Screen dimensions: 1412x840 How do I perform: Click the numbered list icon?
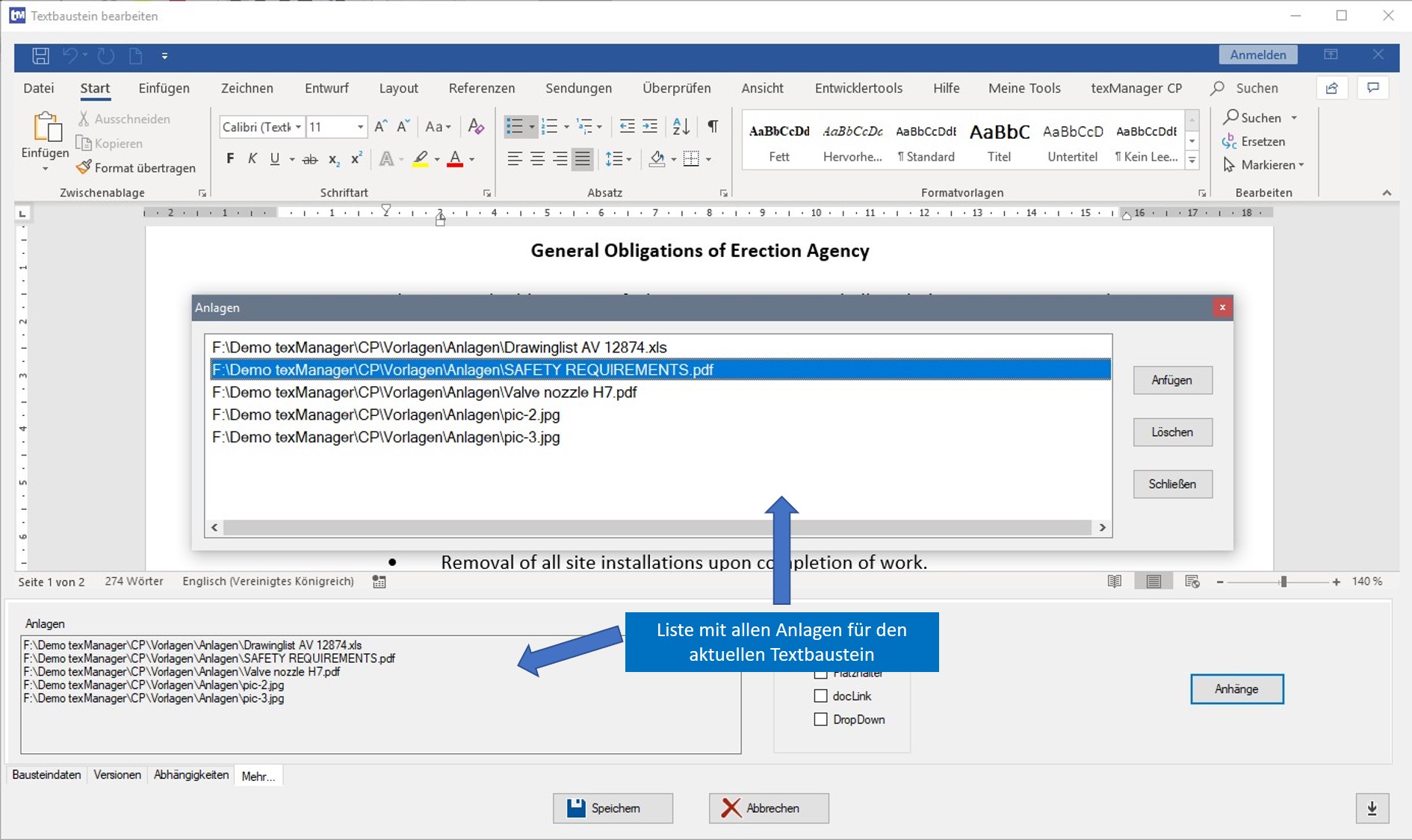[550, 126]
